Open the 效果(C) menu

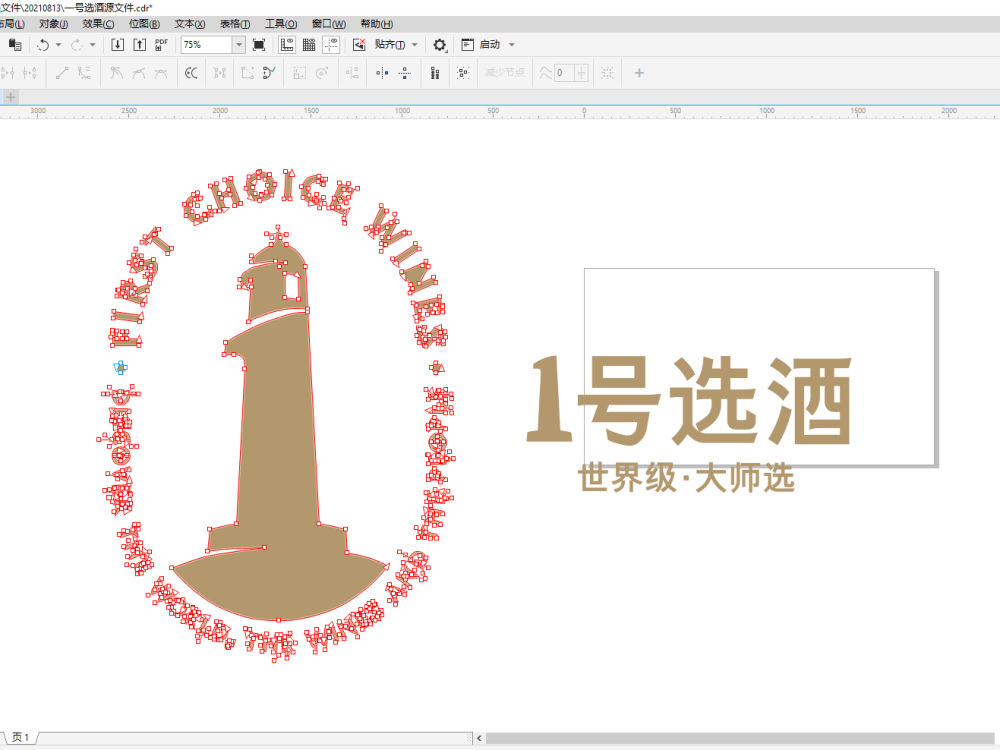(98, 24)
